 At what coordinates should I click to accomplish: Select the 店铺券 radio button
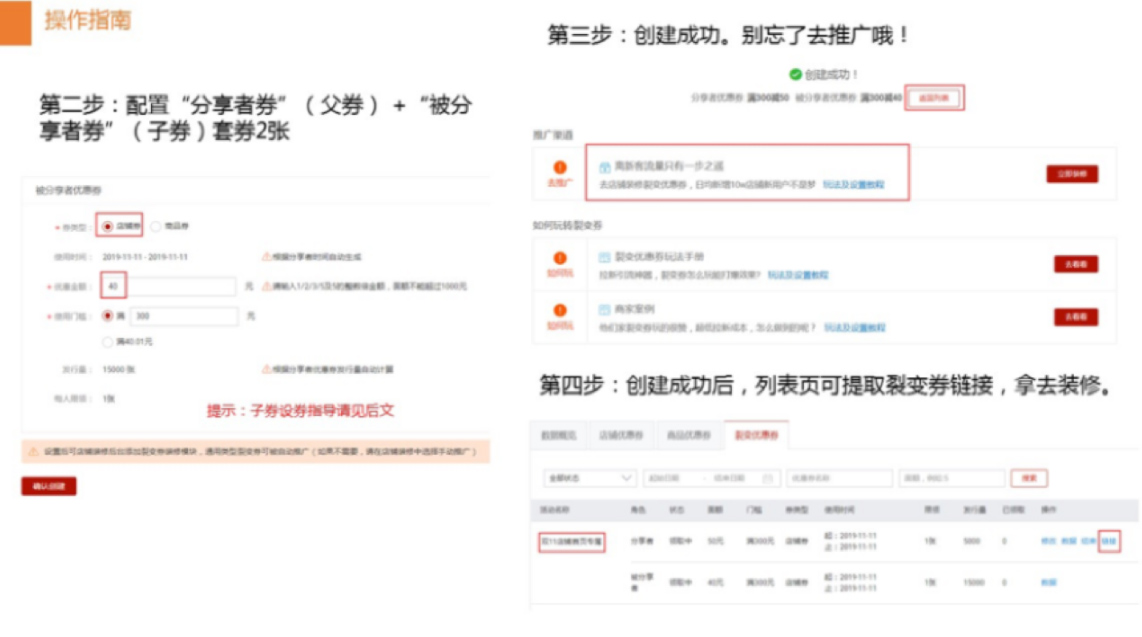105,225
